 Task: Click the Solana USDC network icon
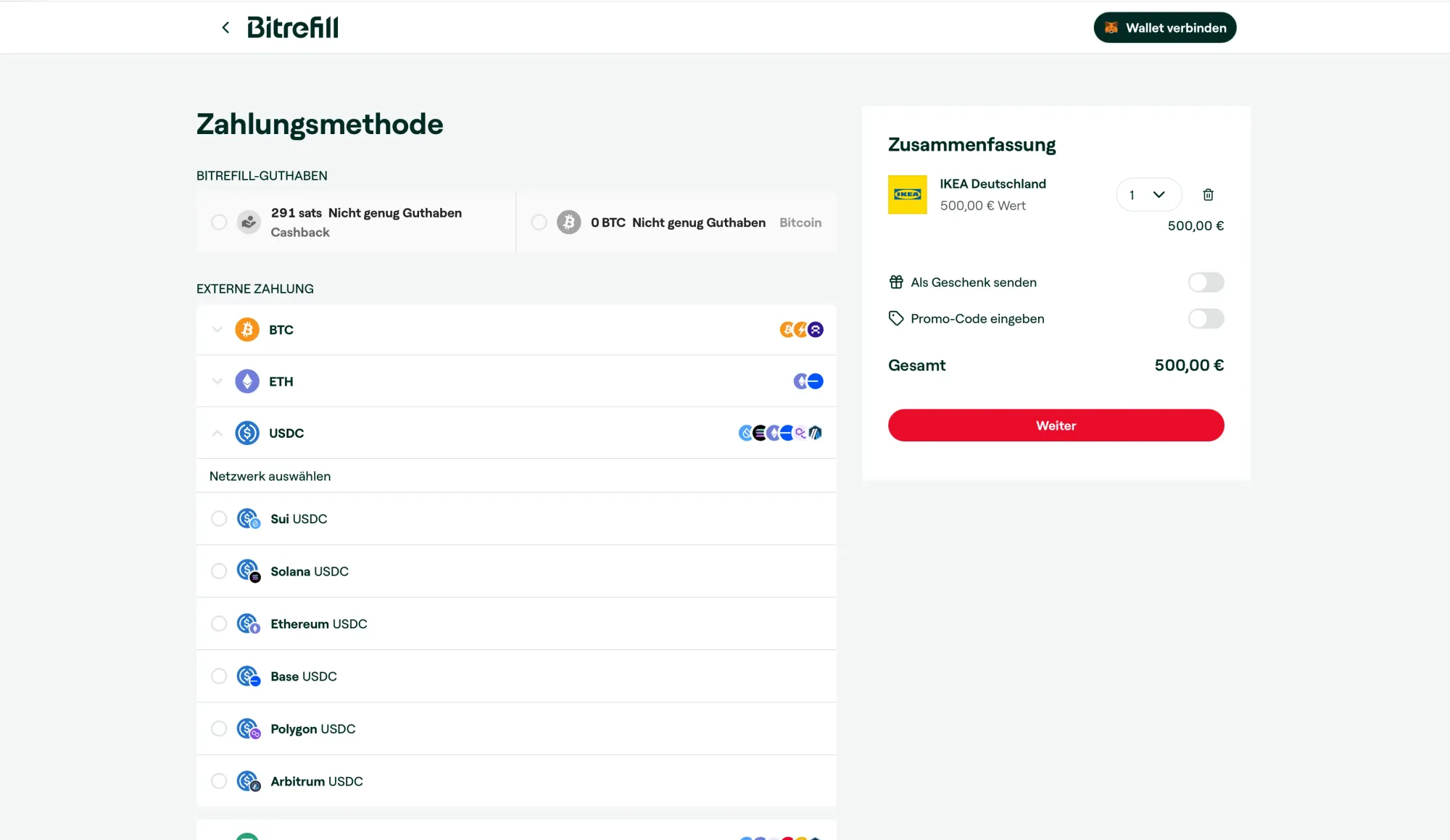249,571
